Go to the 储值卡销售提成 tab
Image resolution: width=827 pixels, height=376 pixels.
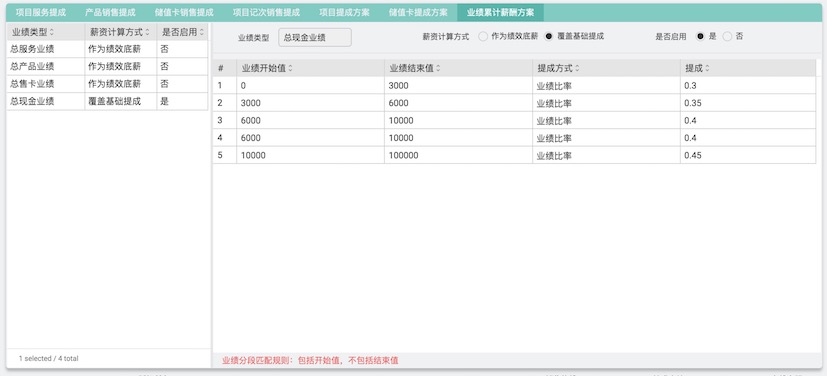tap(184, 13)
